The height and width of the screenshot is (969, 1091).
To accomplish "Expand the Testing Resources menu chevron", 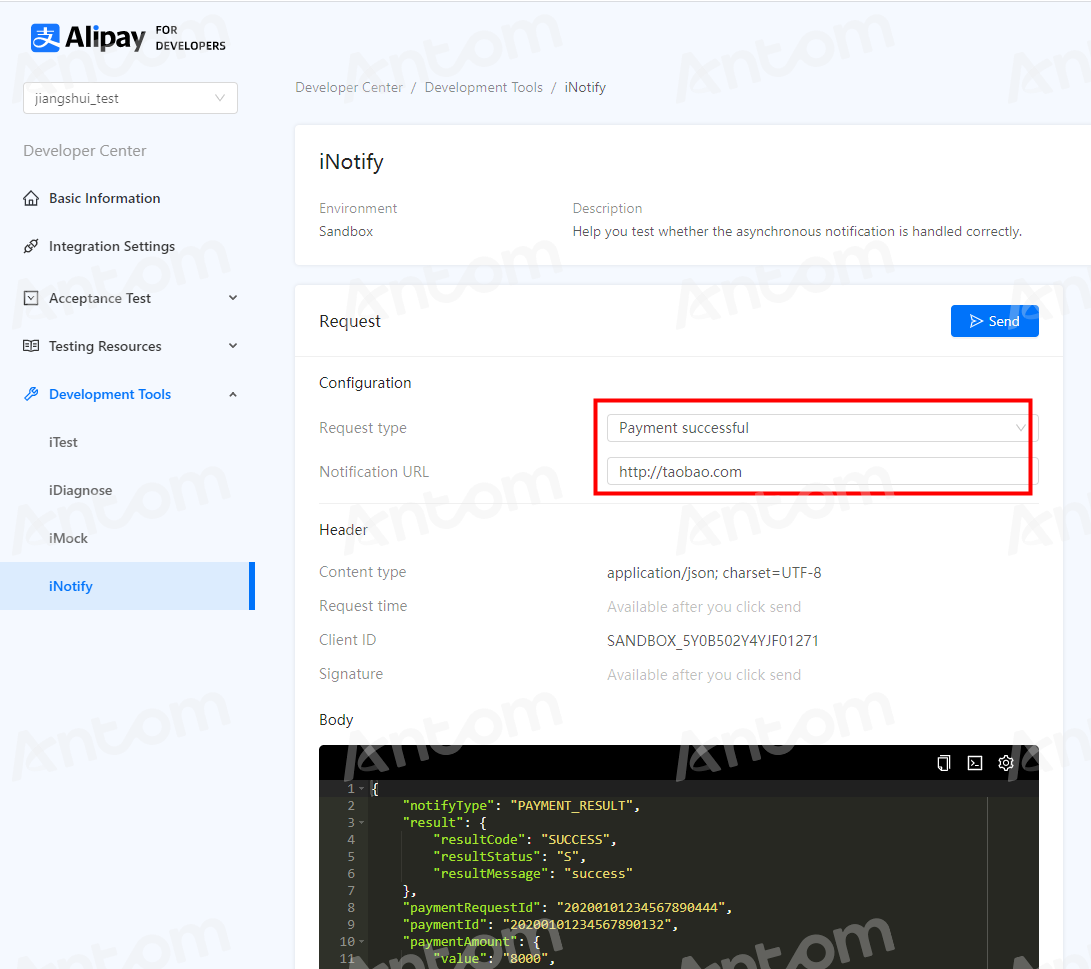I will pos(233,346).
